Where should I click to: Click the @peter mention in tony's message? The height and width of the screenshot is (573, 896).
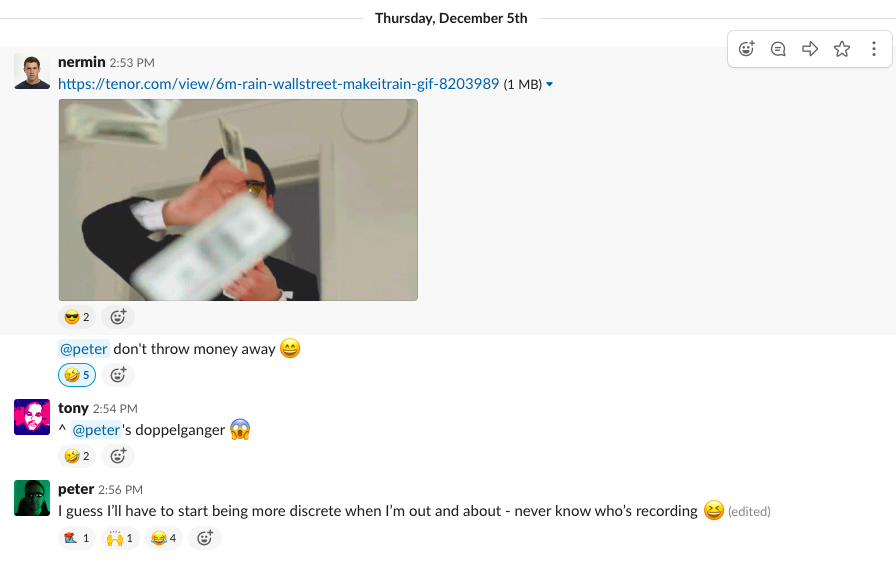pyautogui.click(x=97, y=430)
